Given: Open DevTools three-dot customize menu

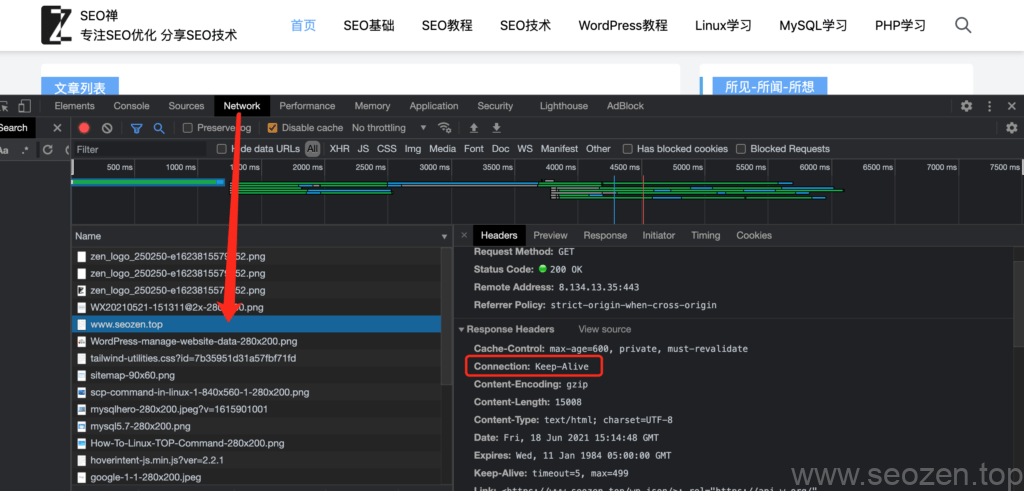Looking at the screenshot, I should pos(990,106).
